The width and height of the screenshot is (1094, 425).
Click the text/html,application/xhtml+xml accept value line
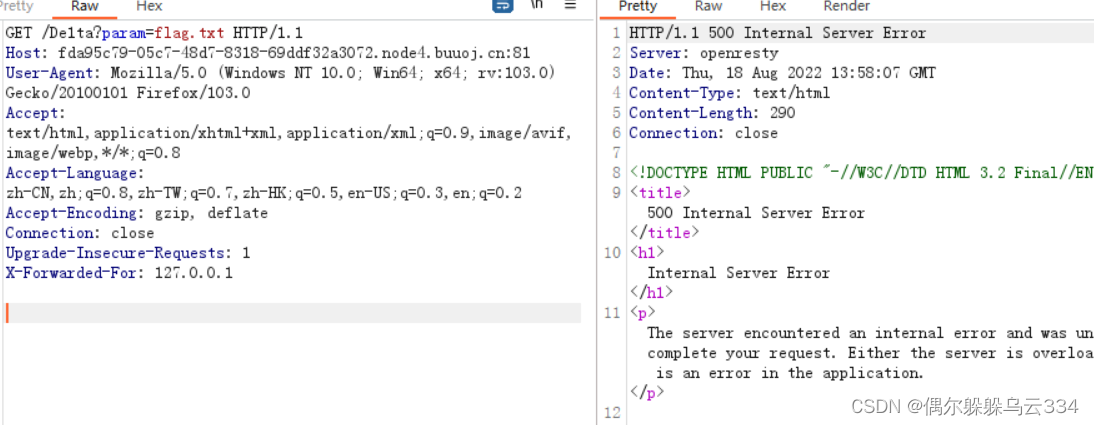(x=289, y=133)
